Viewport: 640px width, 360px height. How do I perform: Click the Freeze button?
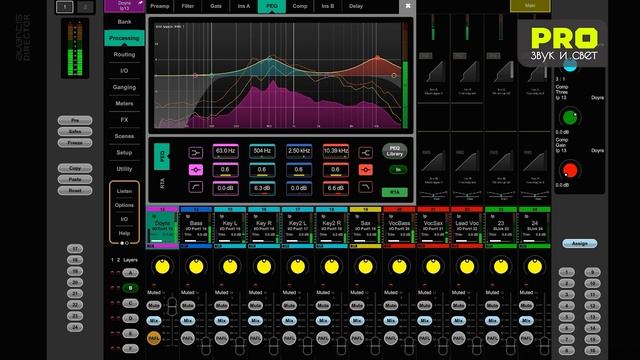point(75,143)
